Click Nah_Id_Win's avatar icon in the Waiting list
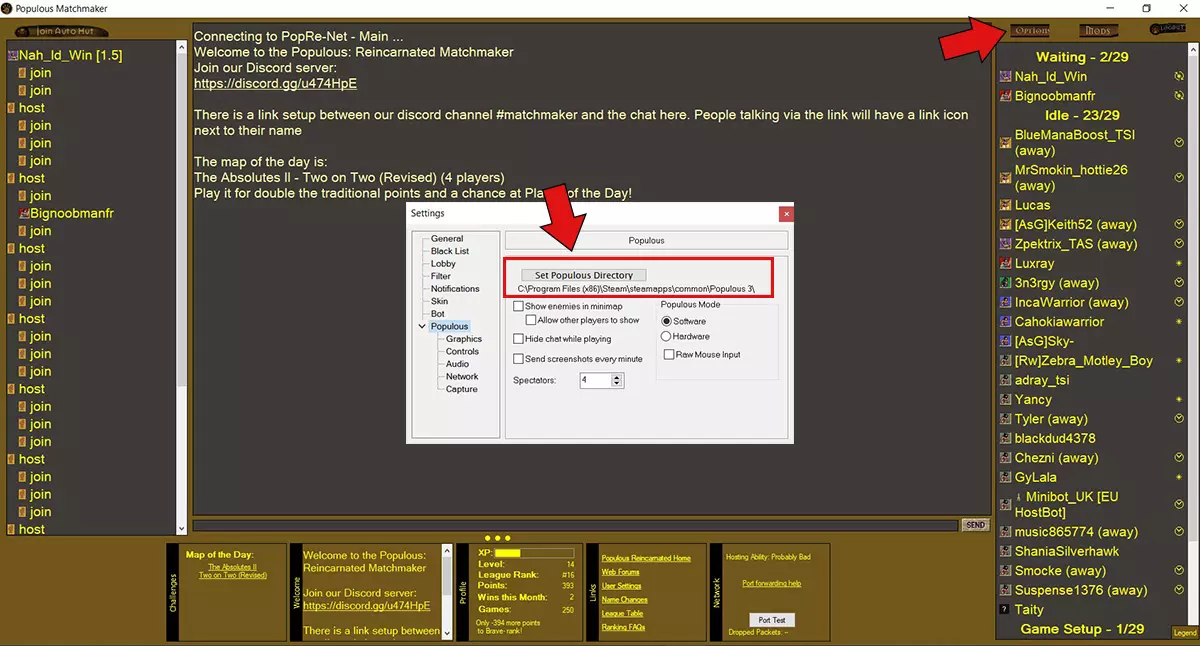Viewport: 1200px width, 646px height. [1005, 77]
